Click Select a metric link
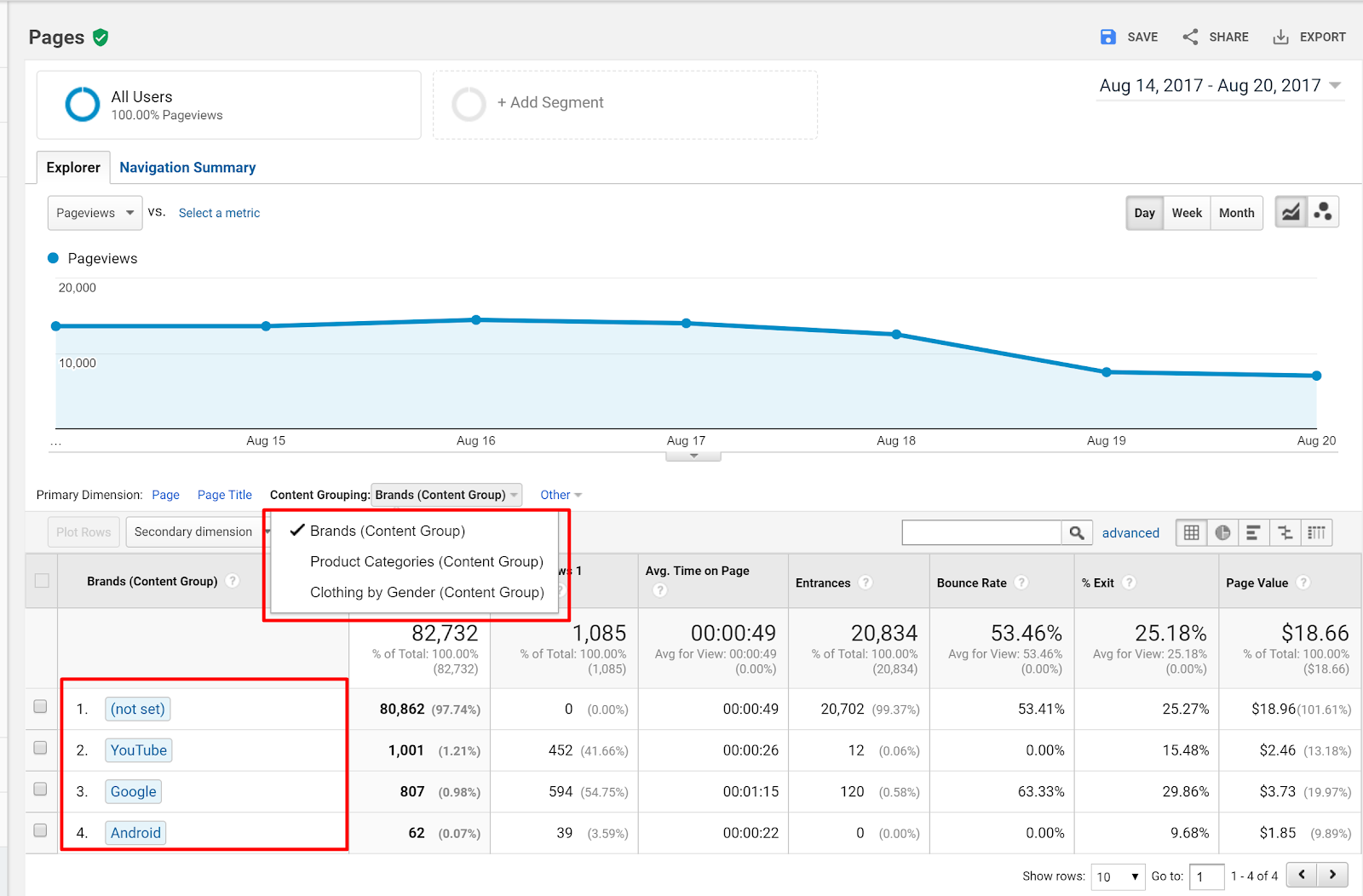 click(219, 213)
